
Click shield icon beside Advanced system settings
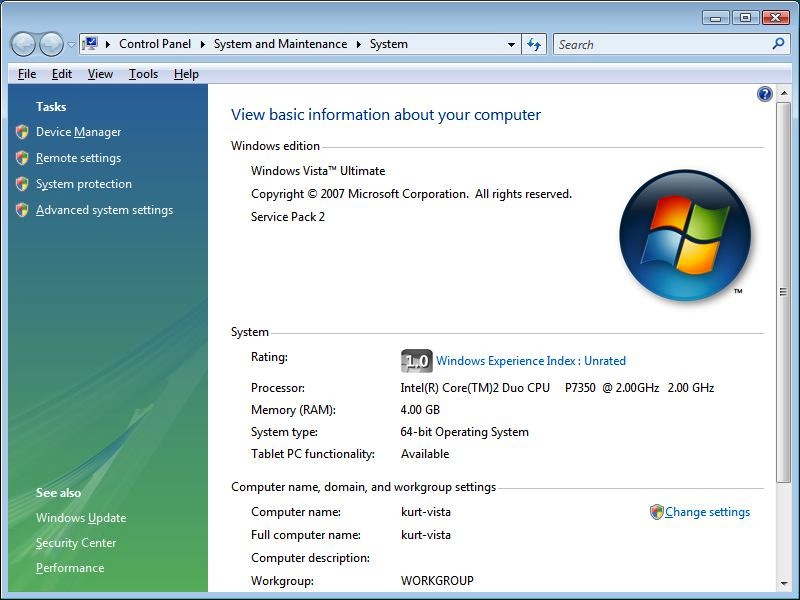coord(22,210)
